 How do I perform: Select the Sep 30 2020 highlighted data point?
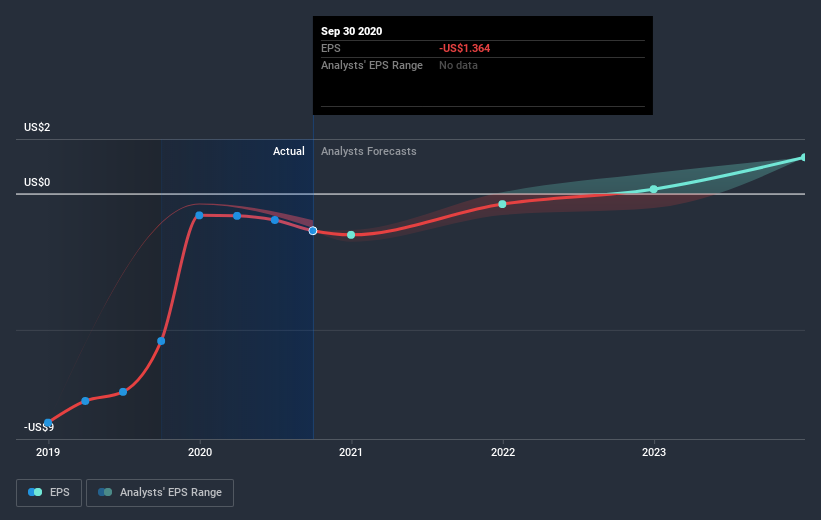point(313,231)
